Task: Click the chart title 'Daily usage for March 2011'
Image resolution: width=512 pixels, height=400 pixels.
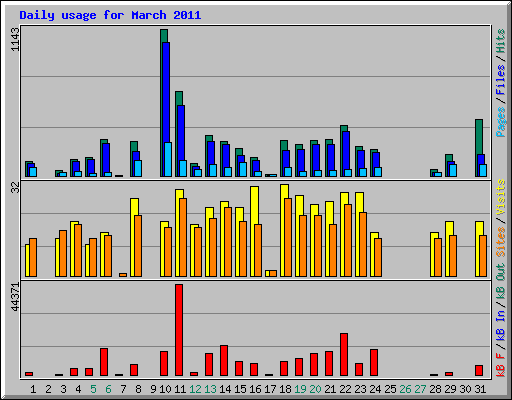Action: pyautogui.click(x=110, y=15)
